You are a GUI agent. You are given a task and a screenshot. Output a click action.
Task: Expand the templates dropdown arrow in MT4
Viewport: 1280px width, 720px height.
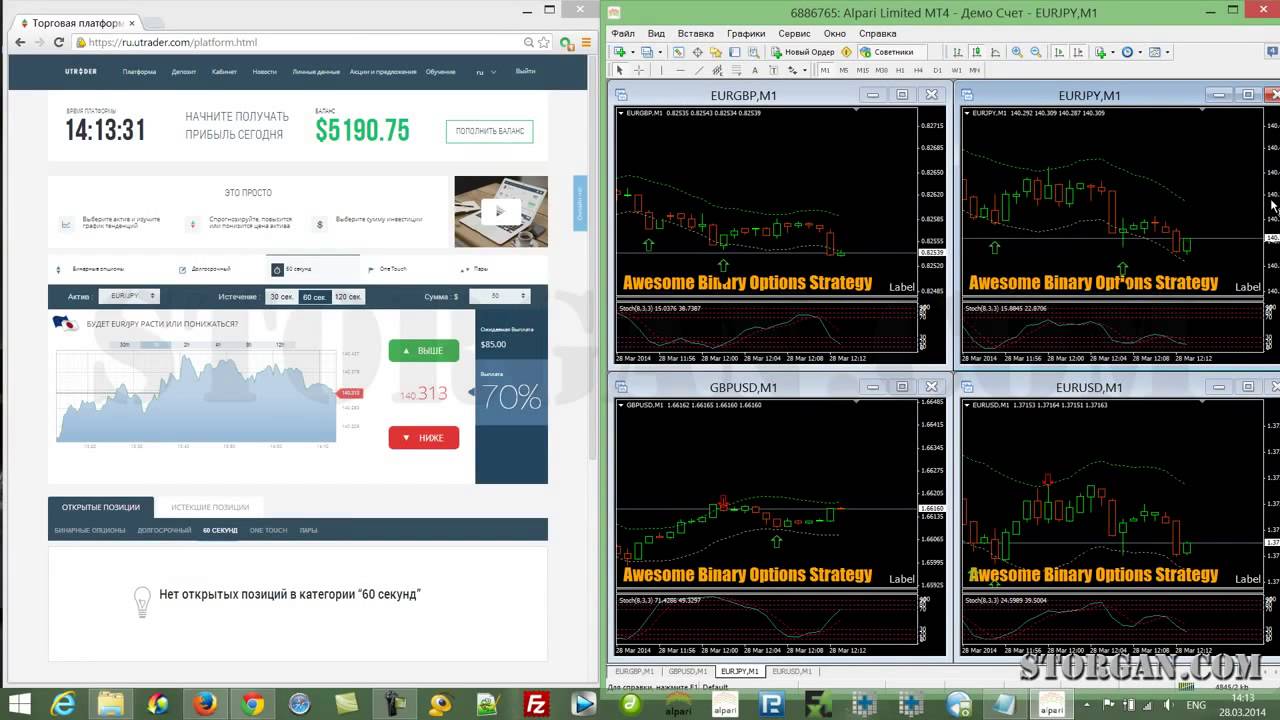click(x=1167, y=52)
